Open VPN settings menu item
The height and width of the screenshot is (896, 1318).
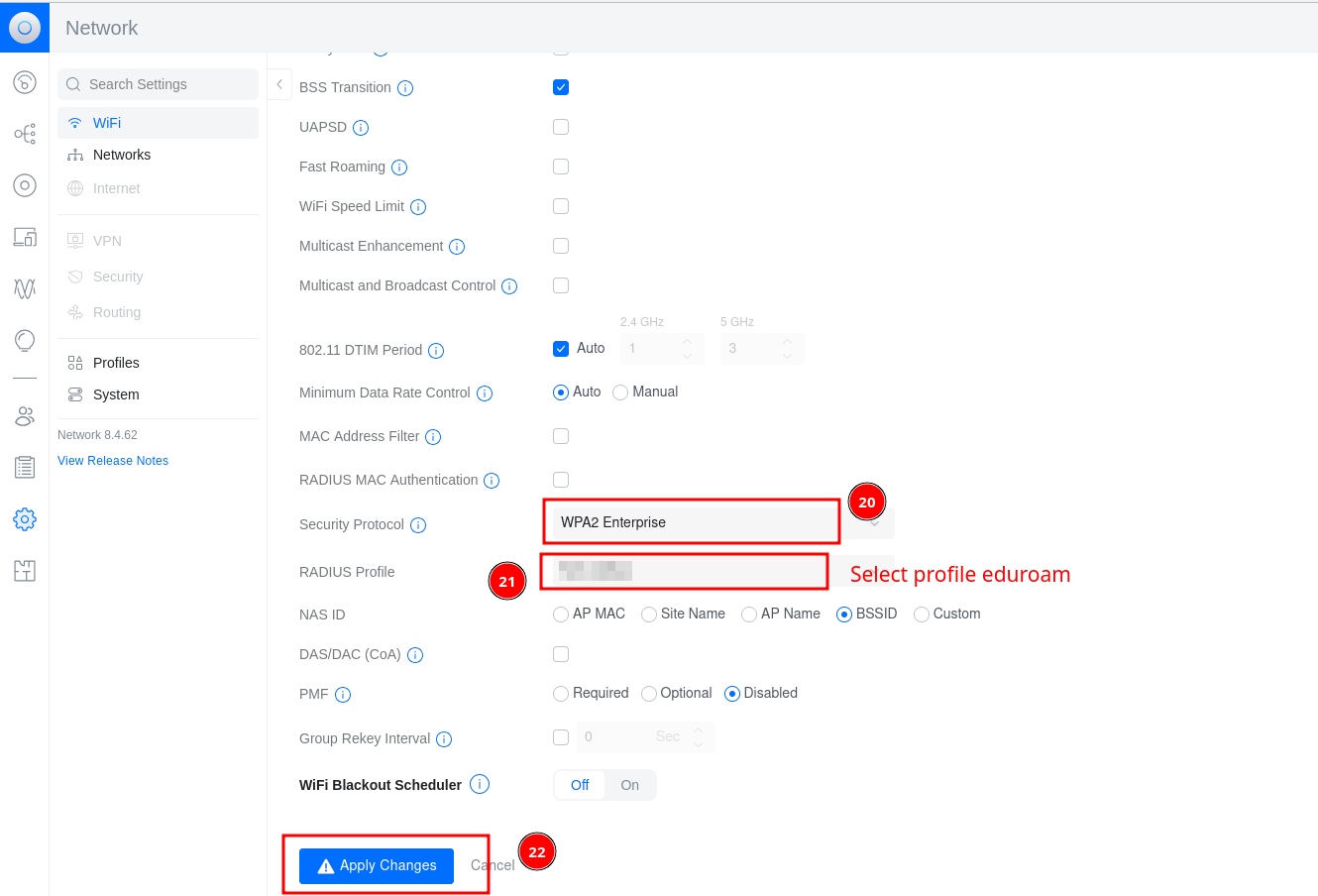158,241
